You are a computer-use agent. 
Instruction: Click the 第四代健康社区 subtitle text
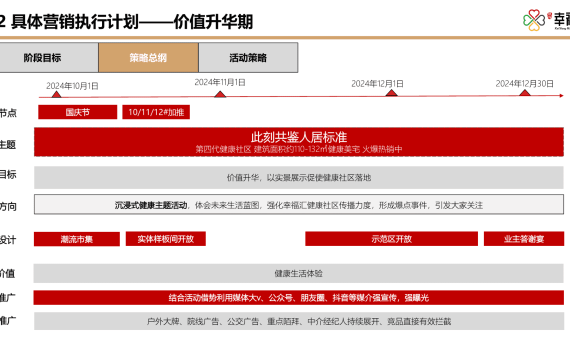tap(299, 149)
